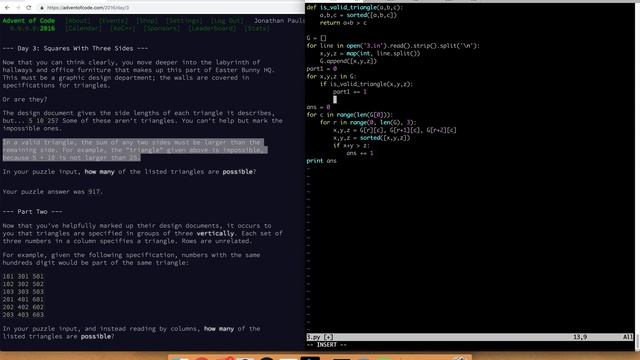Image resolution: width=640 pixels, height=360 pixels.
Task: Click the "G = []" code line
Action: coord(316,38)
